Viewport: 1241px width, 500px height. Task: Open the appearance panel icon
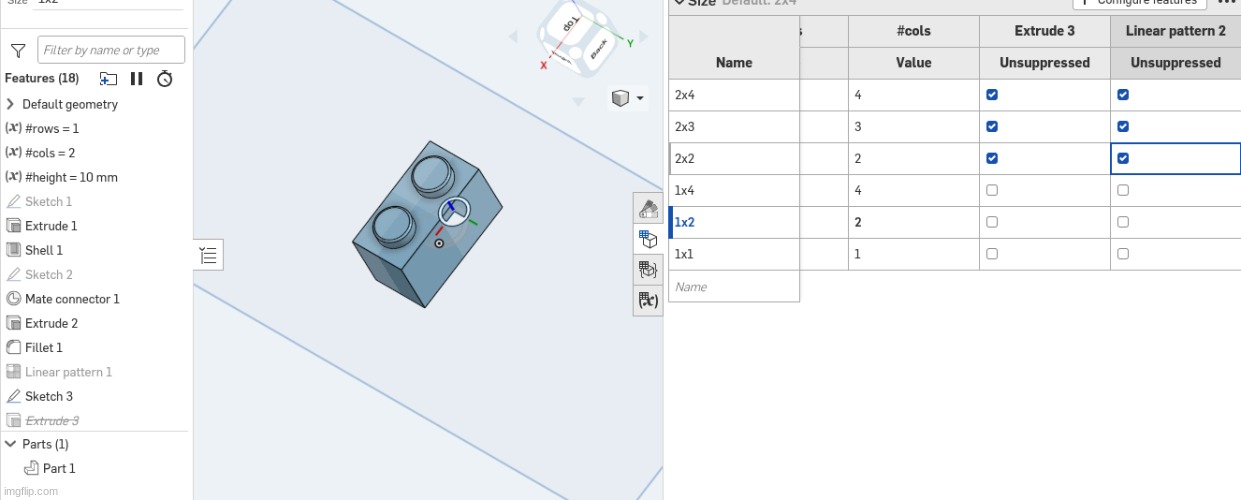pos(648,209)
